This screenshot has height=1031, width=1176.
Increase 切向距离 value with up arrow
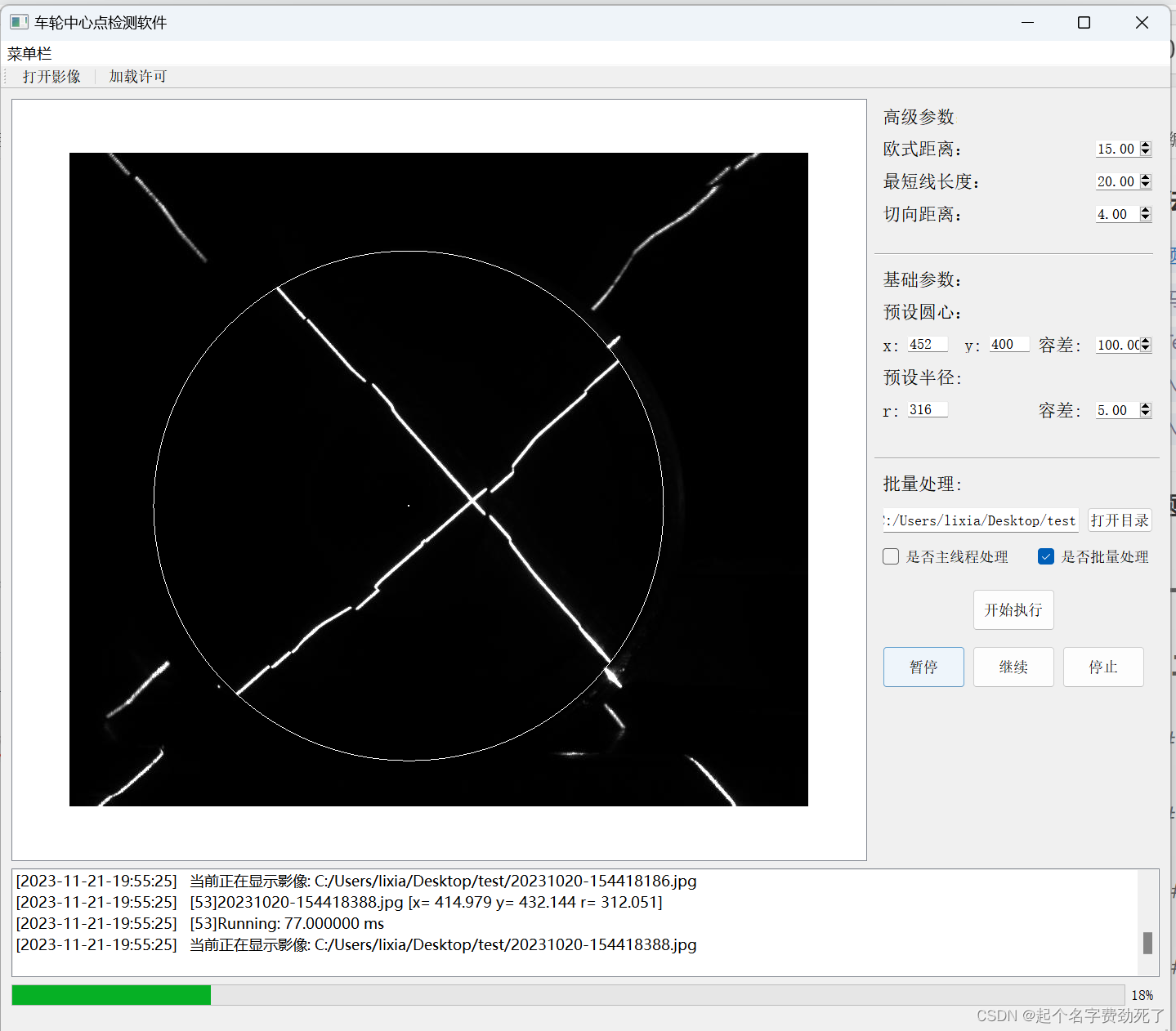(1146, 210)
